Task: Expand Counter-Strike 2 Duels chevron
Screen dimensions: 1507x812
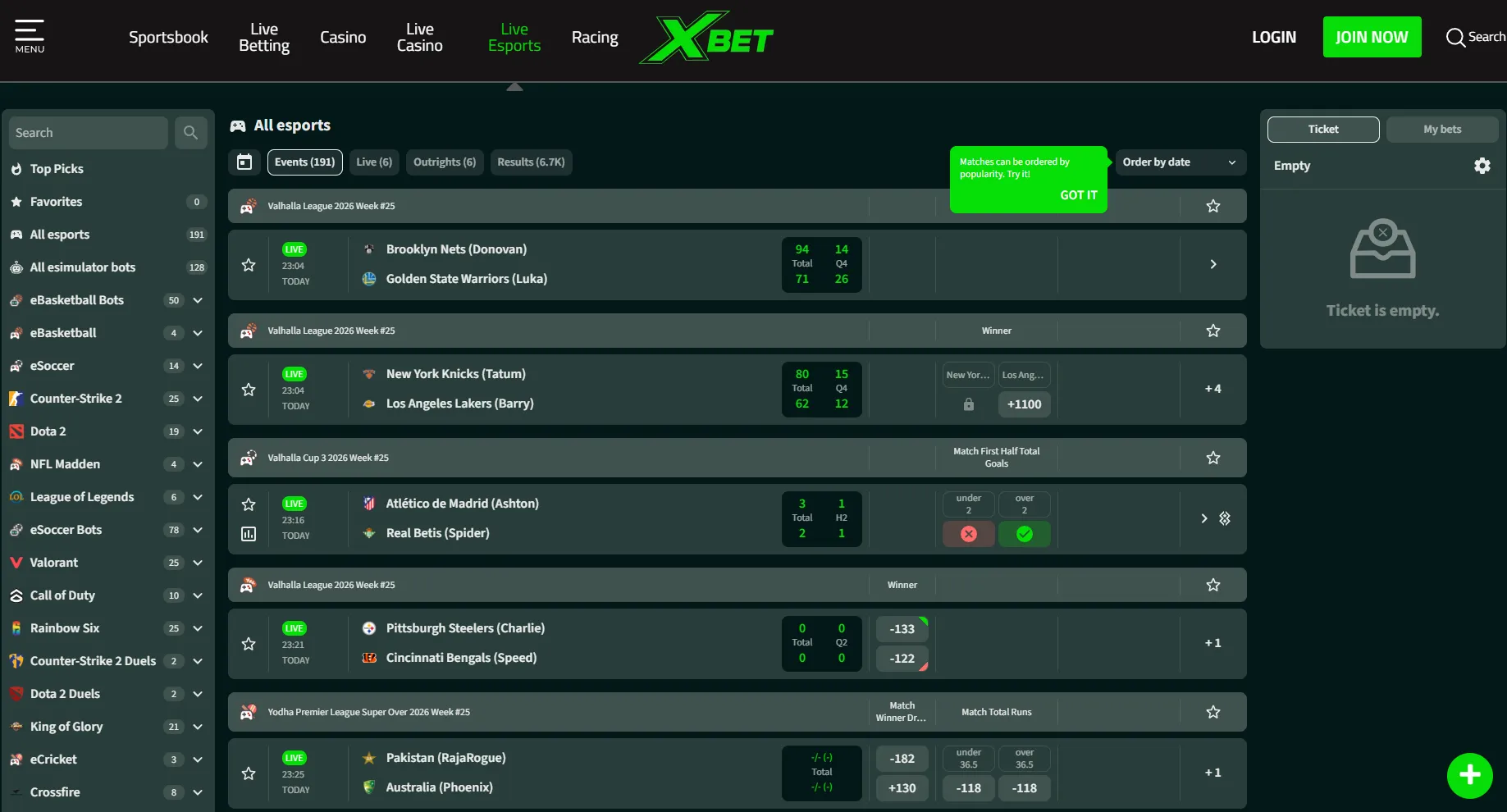Action: coord(198,661)
